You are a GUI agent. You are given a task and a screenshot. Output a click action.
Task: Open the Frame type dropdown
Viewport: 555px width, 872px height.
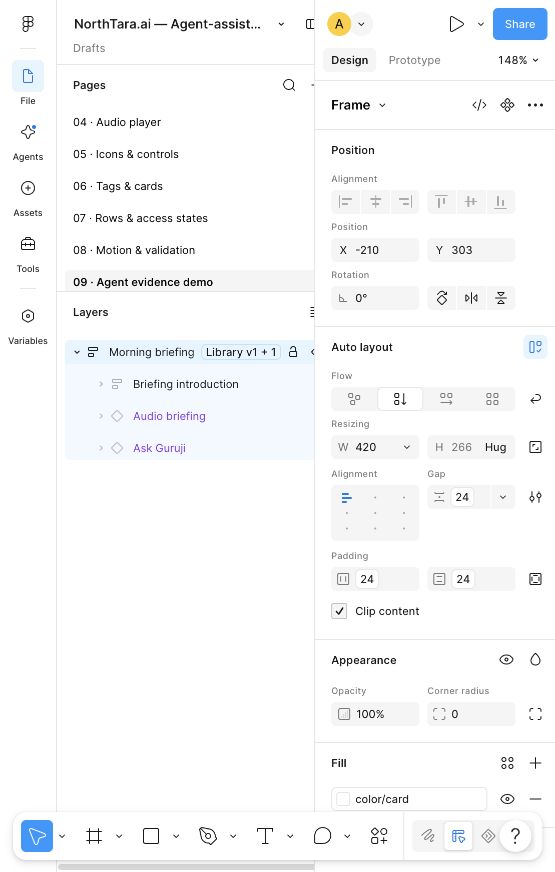point(383,105)
